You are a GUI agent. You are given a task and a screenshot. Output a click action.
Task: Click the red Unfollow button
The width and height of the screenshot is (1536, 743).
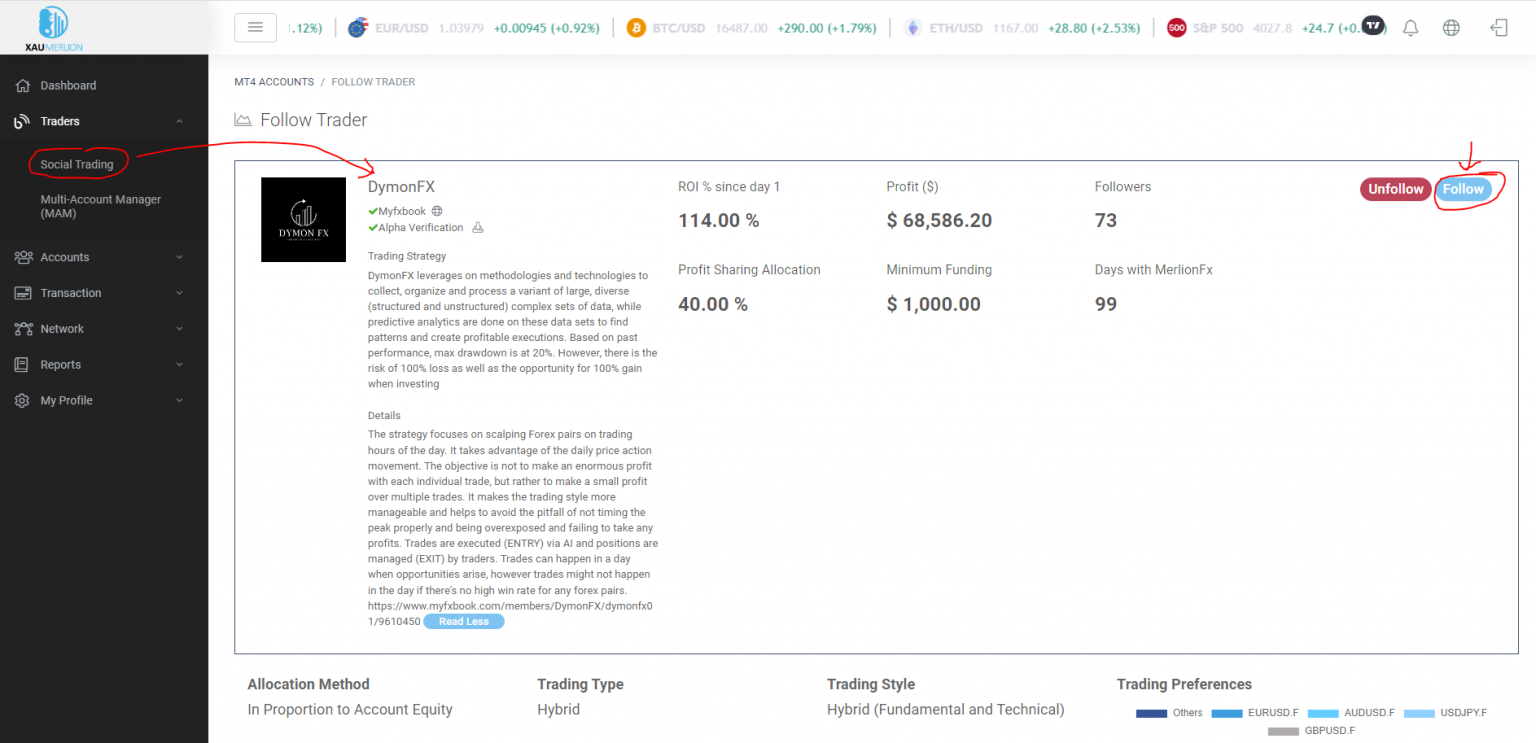pos(1395,189)
